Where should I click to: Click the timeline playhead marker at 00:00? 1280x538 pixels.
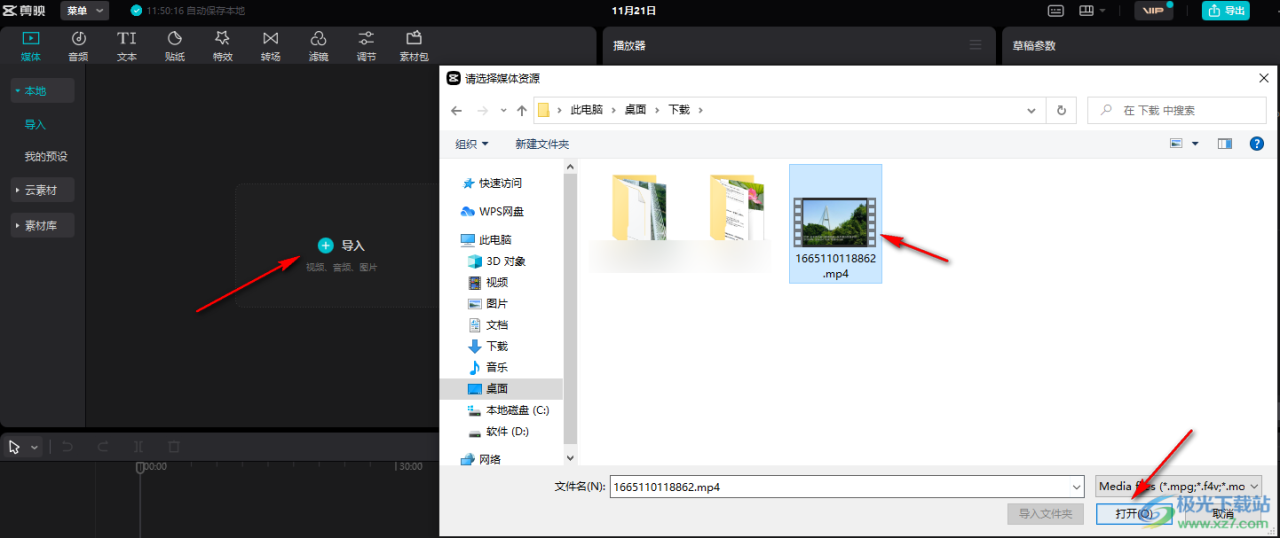pos(141,467)
